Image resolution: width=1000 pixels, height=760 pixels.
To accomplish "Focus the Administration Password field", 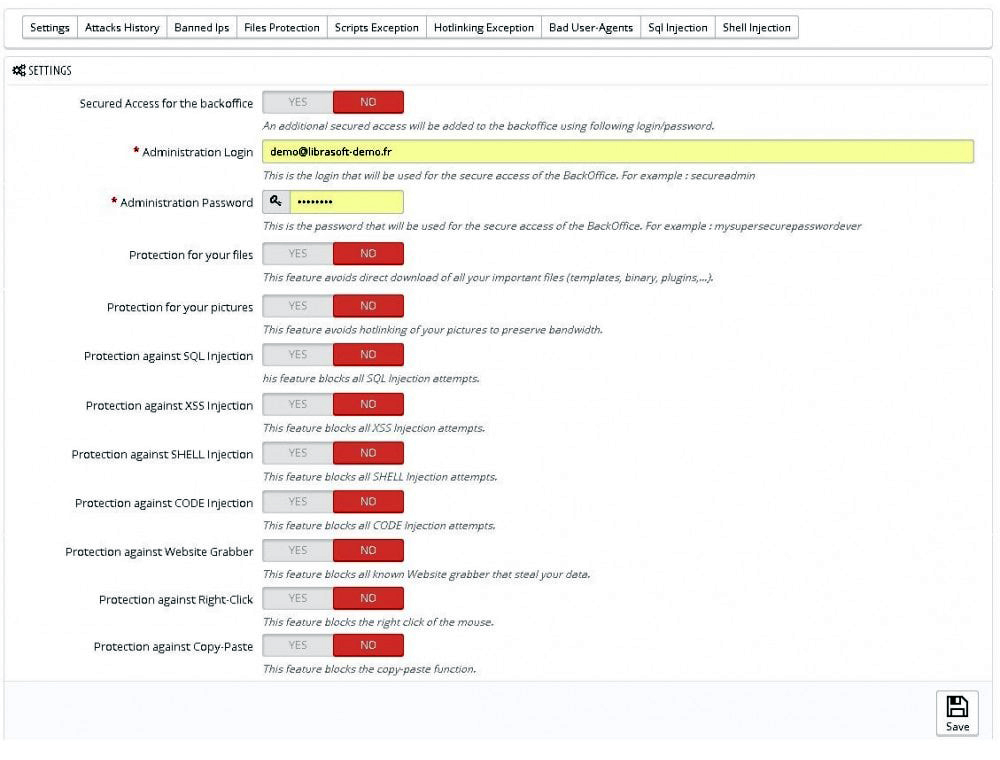I will (346, 201).
